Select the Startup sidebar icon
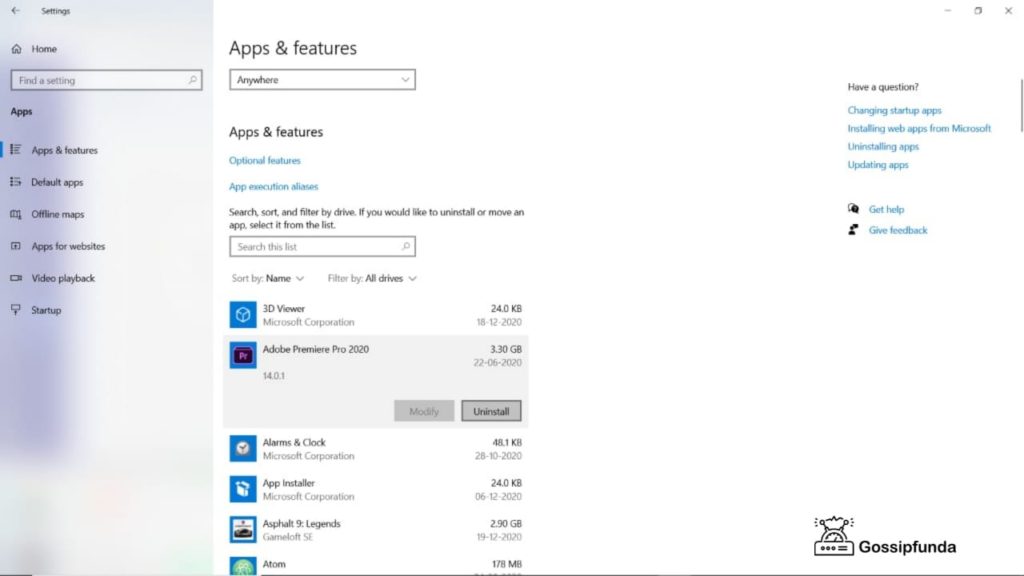The image size is (1024, 576). point(16,310)
